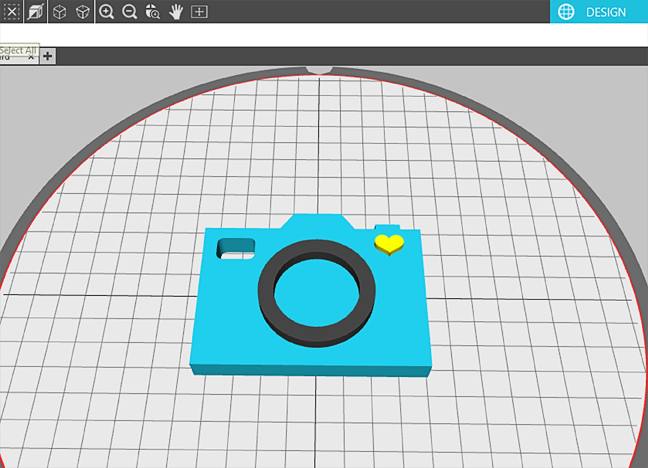The height and width of the screenshot is (468, 648).
Task: Activate the Pan hand tool
Action: pos(176,12)
